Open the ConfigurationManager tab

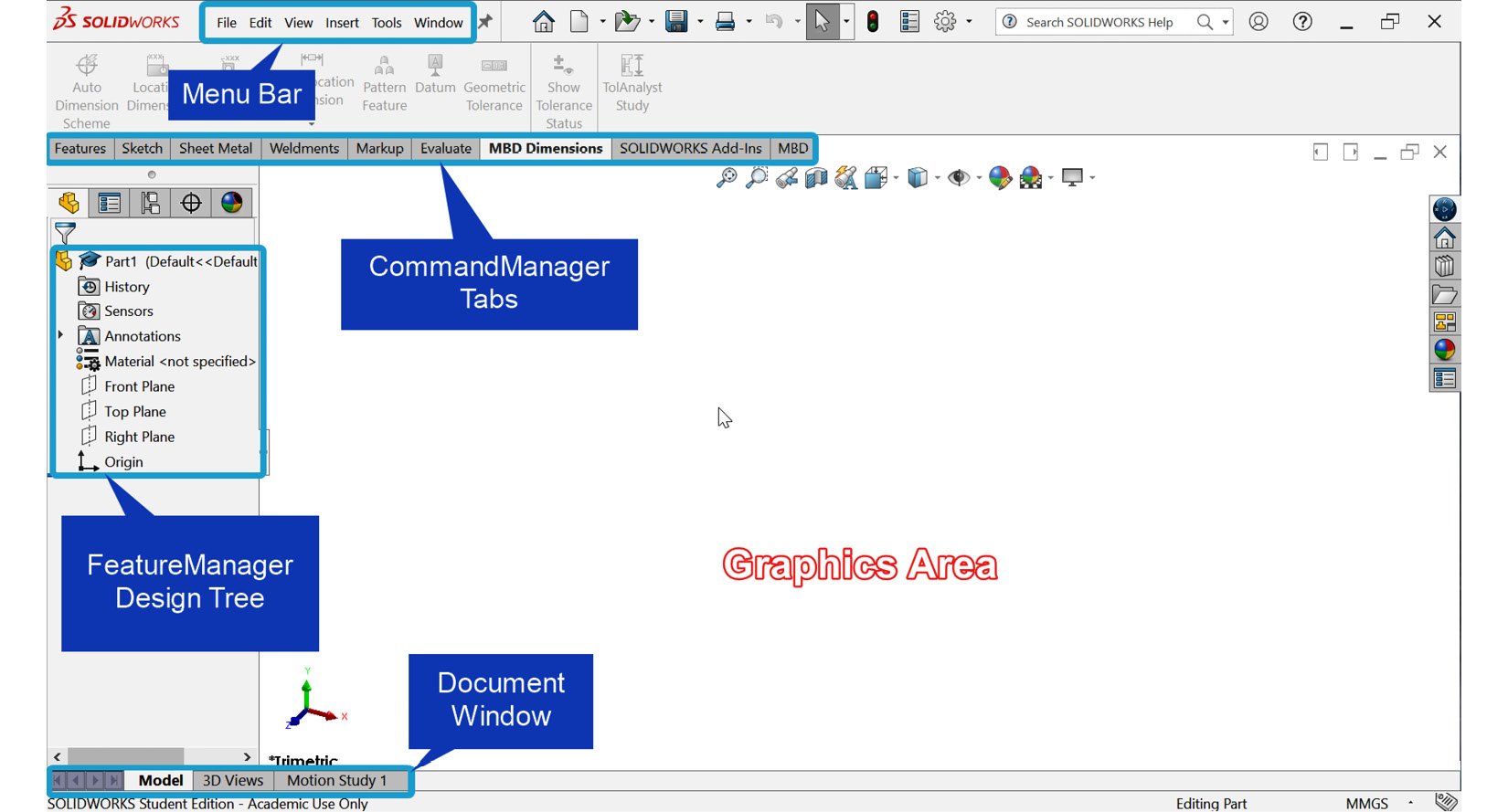click(x=150, y=203)
